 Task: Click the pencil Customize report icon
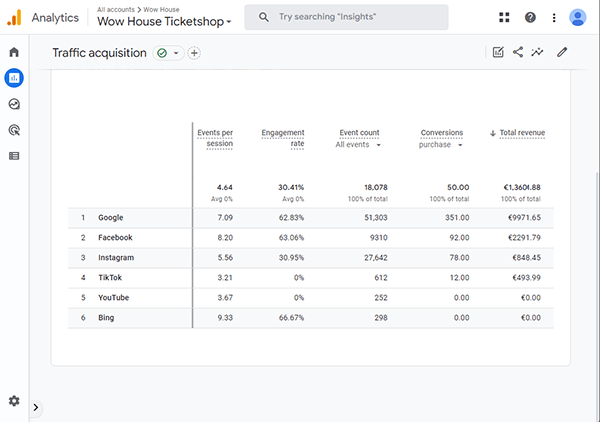[x=562, y=52]
